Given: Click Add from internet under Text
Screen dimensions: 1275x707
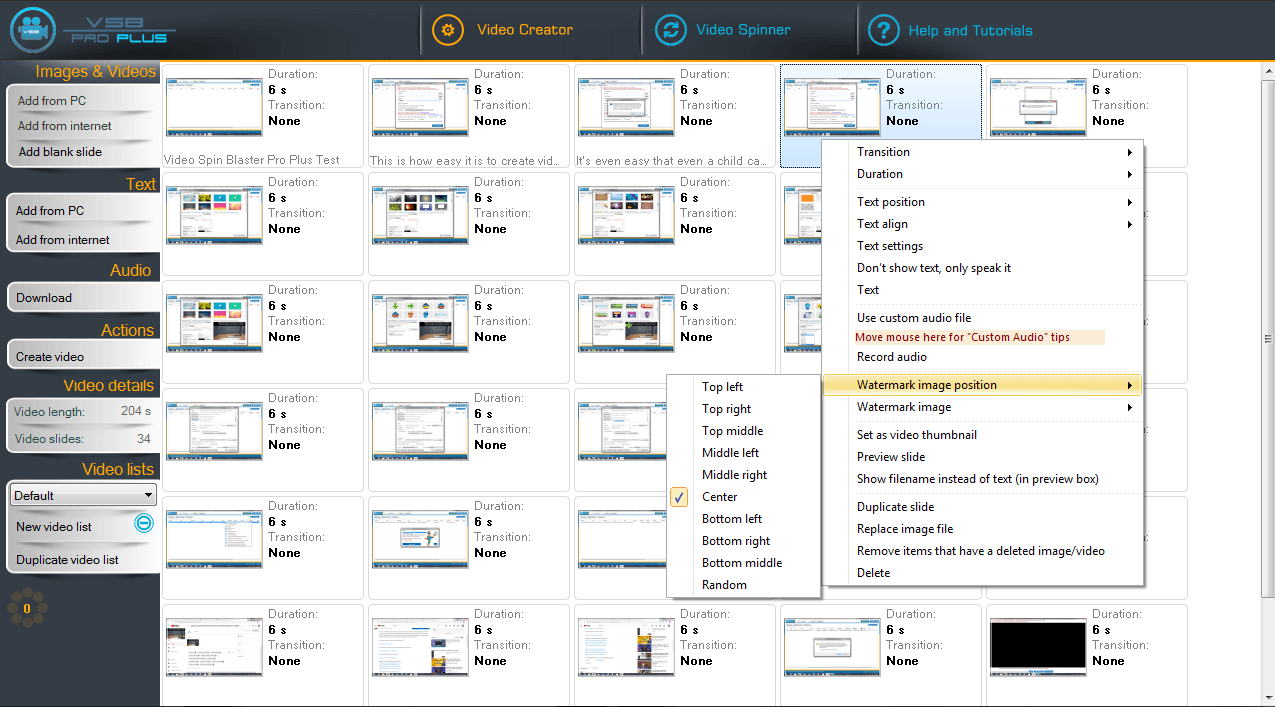Looking at the screenshot, I should click(82, 239).
